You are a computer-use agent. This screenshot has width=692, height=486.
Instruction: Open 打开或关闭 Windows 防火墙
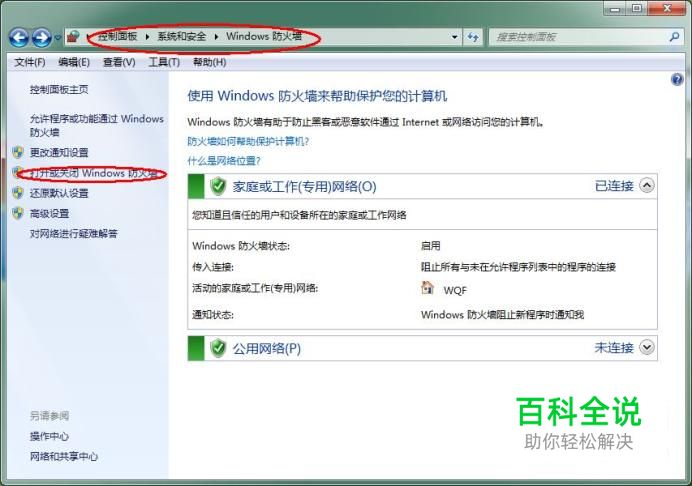point(94,173)
